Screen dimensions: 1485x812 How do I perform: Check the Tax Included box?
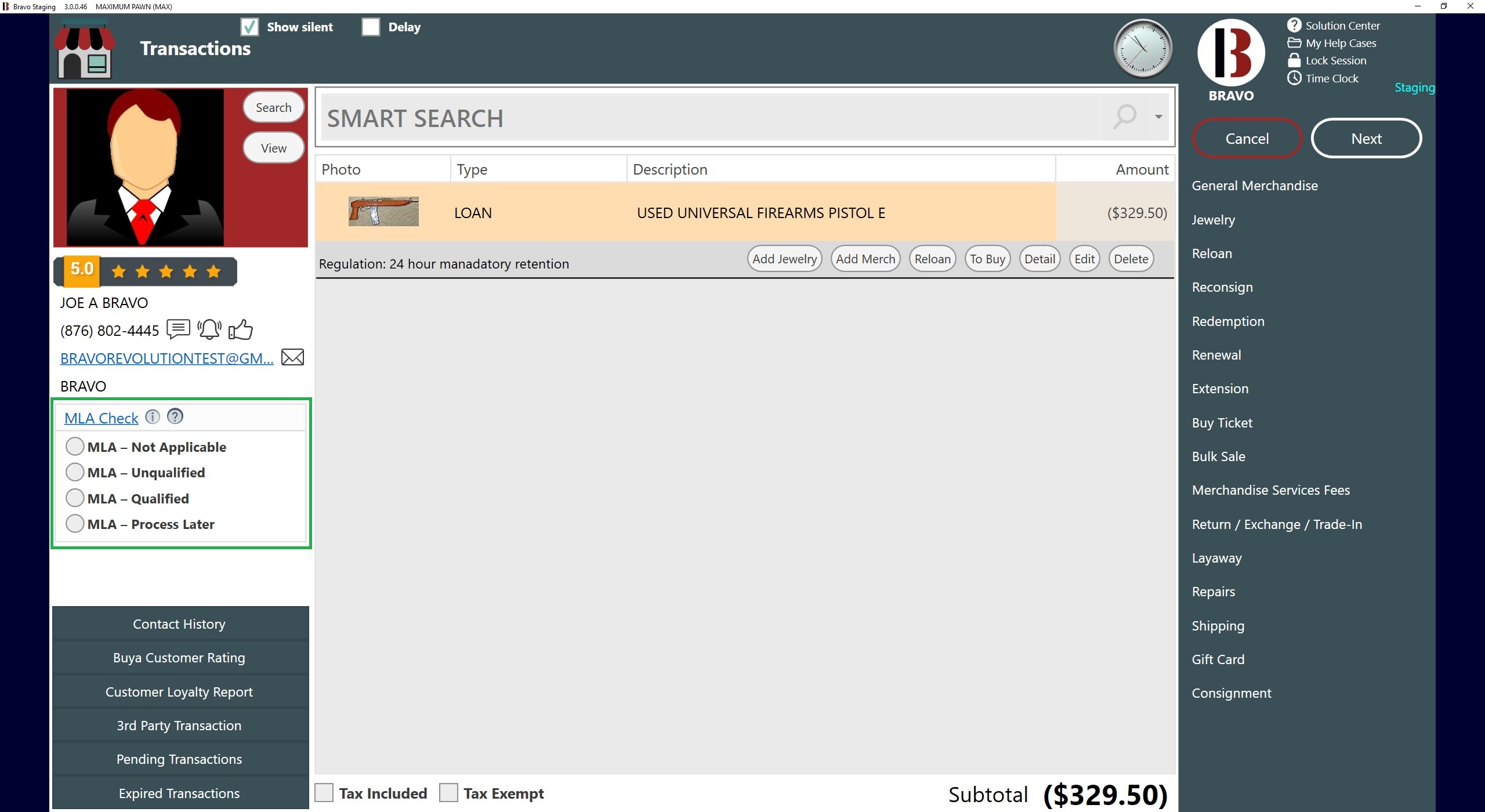[324, 793]
